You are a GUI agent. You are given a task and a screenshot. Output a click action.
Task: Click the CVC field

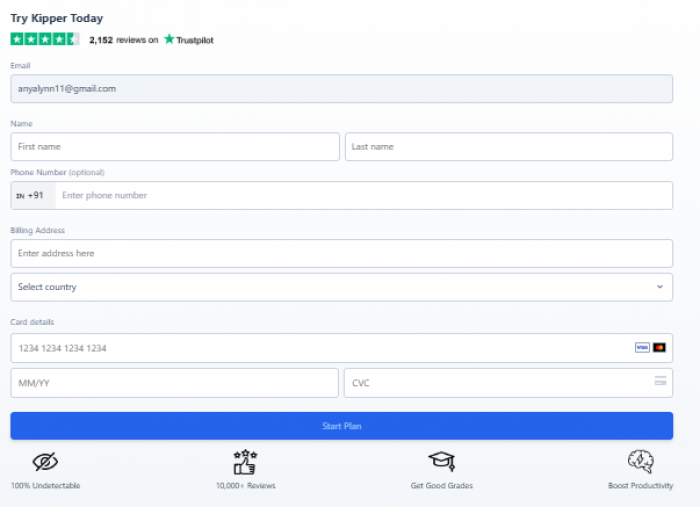click(508, 383)
